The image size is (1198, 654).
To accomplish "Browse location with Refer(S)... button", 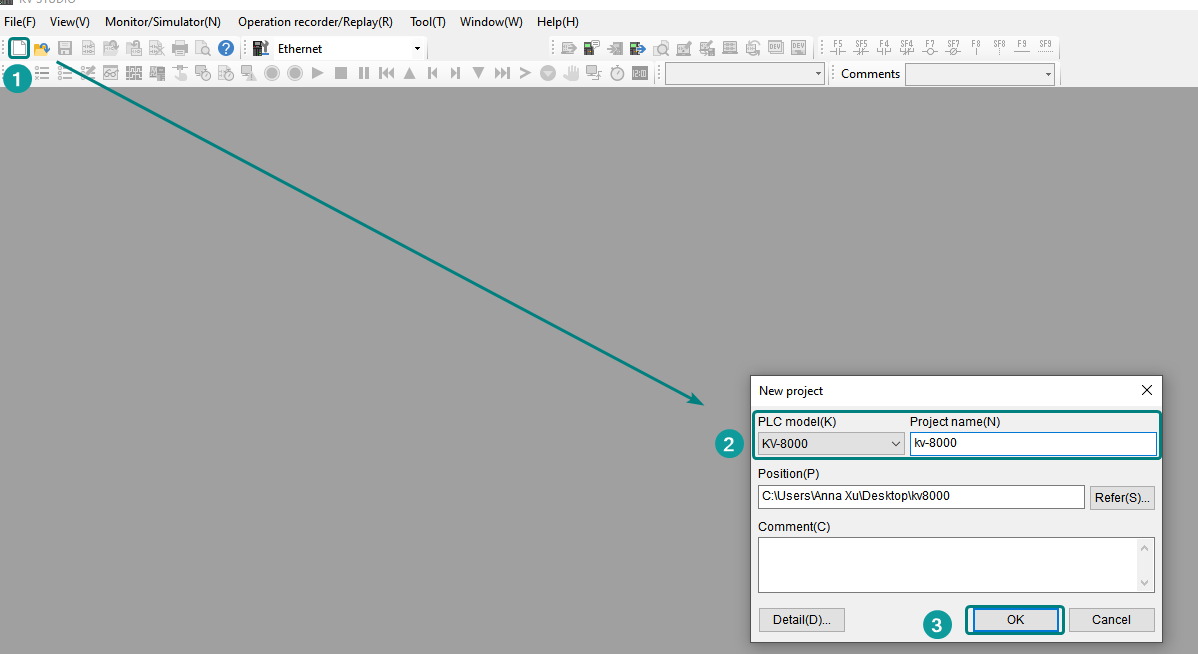I will 1122,497.
